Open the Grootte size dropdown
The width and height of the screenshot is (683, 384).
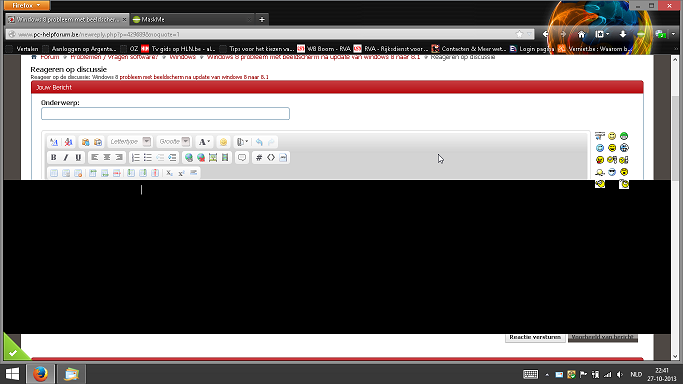[x=173, y=141]
